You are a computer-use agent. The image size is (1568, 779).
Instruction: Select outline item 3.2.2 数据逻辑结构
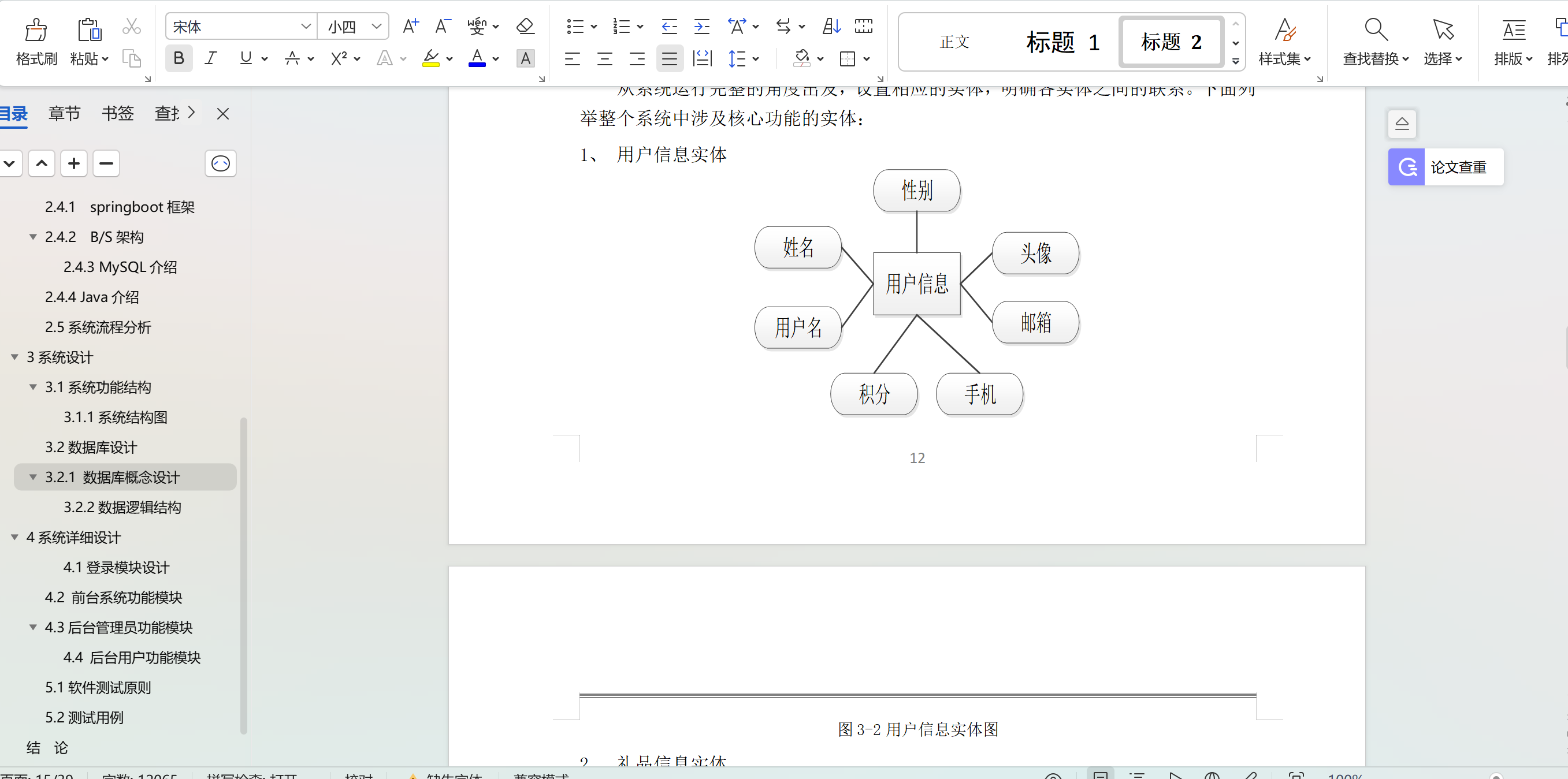pyautogui.click(x=123, y=507)
